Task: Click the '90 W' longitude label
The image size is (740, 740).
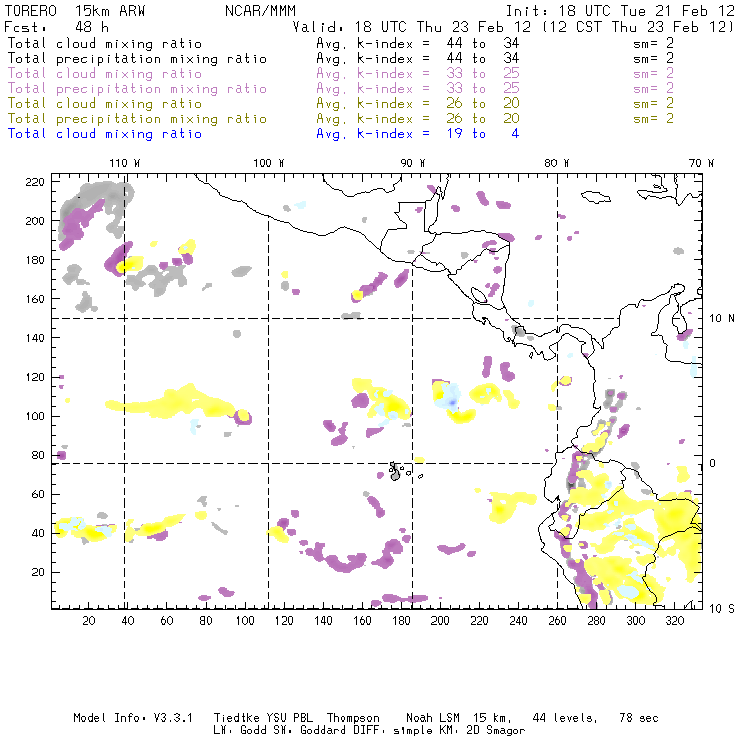Action: (412, 163)
